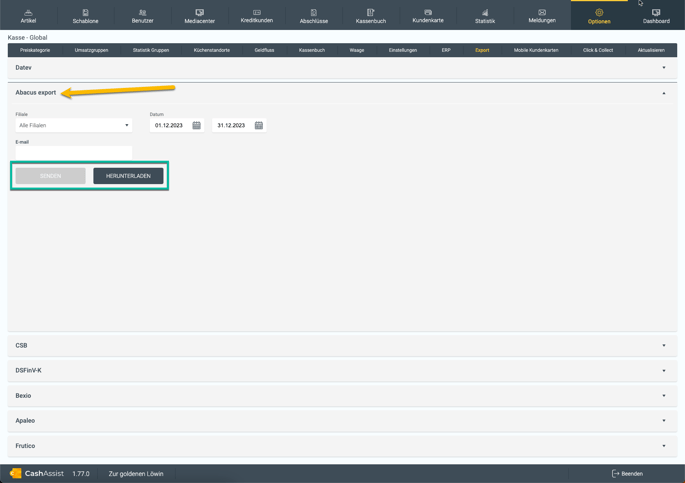The image size is (685, 483).
Task: Expand the Apaleo section
Action: click(x=342, y=421)
